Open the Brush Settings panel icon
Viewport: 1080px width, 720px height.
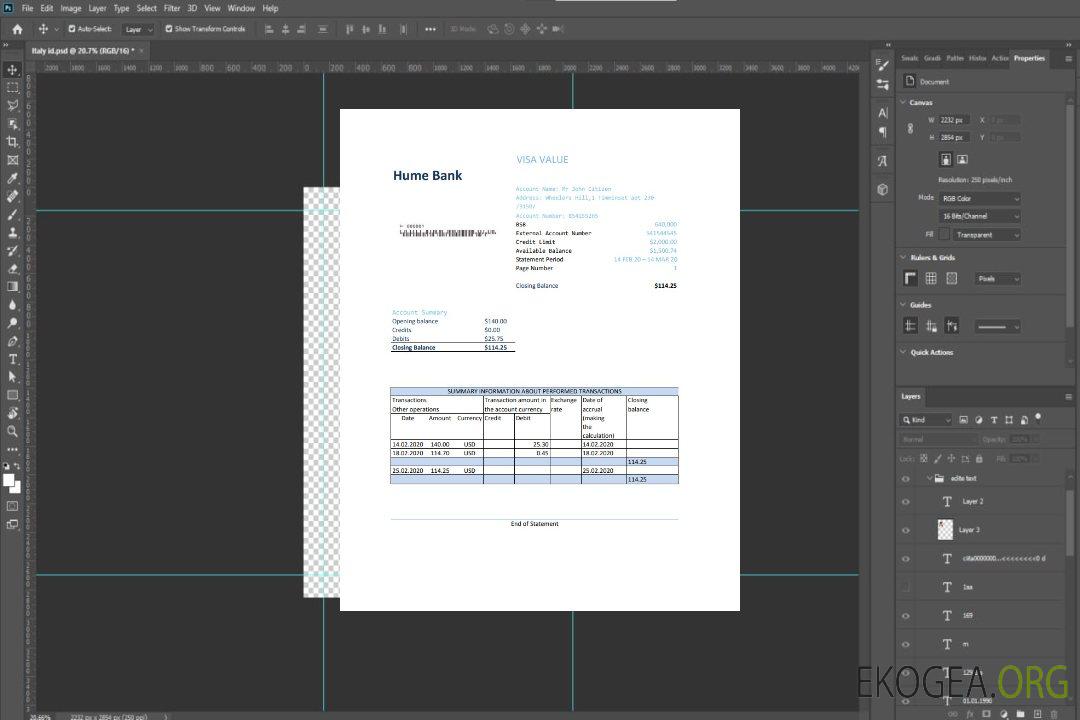pyautogui.click(x=883, y=65)
